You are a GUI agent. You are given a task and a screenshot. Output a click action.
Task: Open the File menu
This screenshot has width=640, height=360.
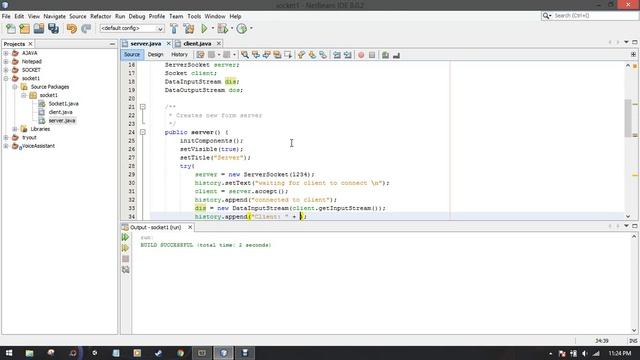pyautogui.click(x=6, y=16)
